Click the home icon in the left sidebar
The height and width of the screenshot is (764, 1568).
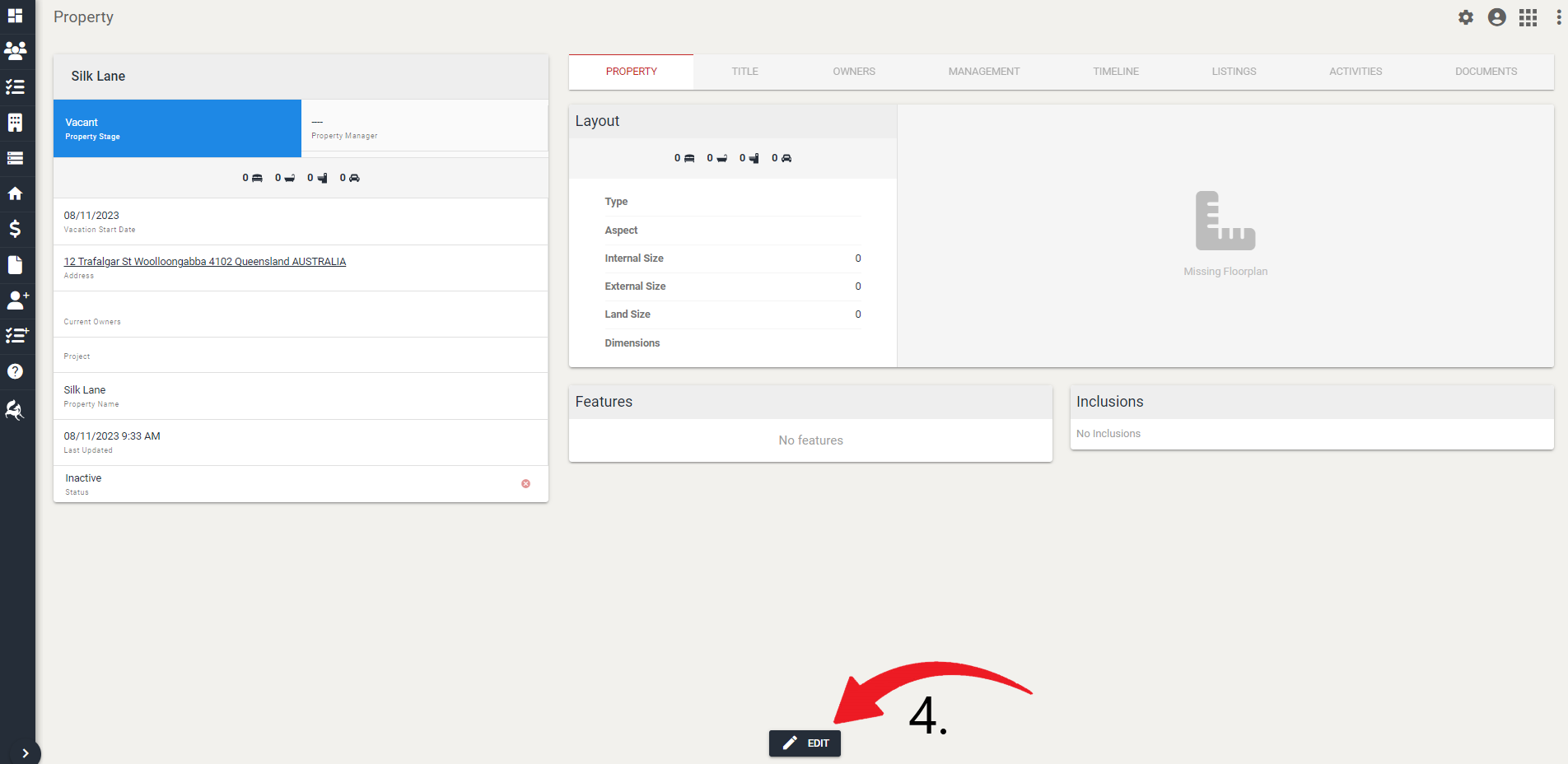click(16, 194)
